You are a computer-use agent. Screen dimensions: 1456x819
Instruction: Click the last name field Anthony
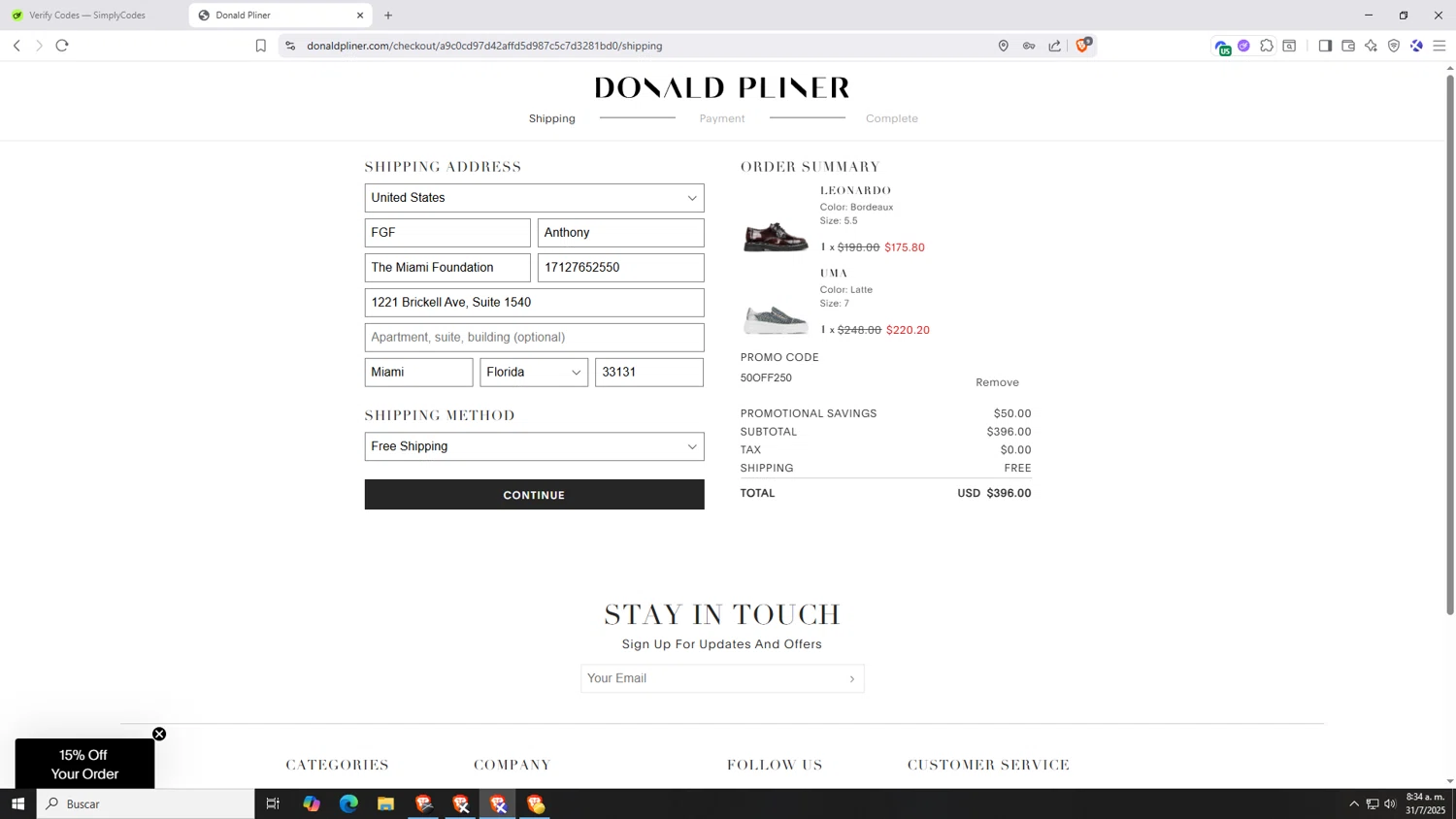pyautogui.click(x=620, y=233)
